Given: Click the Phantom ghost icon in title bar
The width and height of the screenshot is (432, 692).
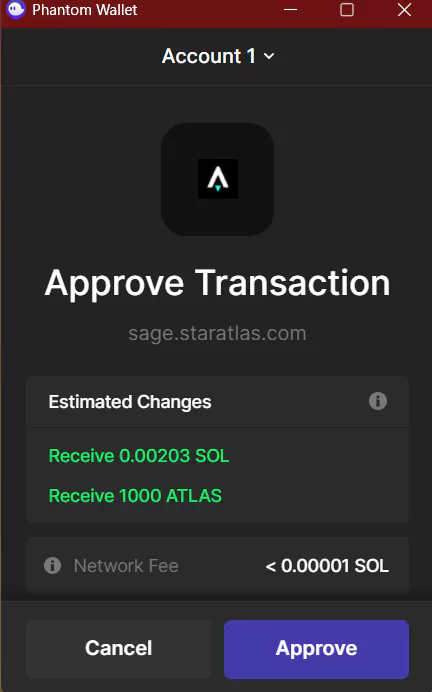Looking at the screenshot, I should click(16, 10).
